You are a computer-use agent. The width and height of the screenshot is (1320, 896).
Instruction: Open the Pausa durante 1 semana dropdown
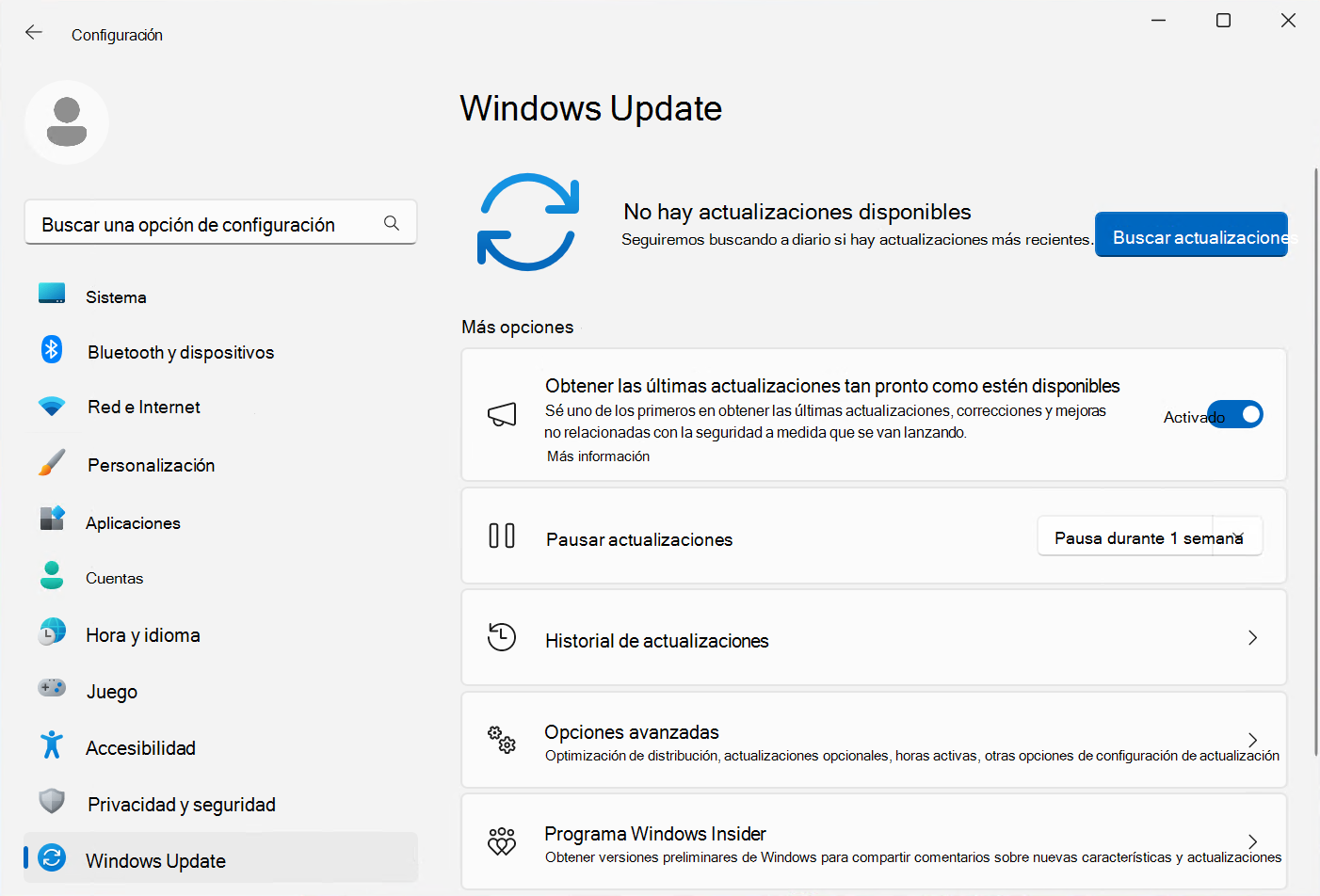point(1150,536)
